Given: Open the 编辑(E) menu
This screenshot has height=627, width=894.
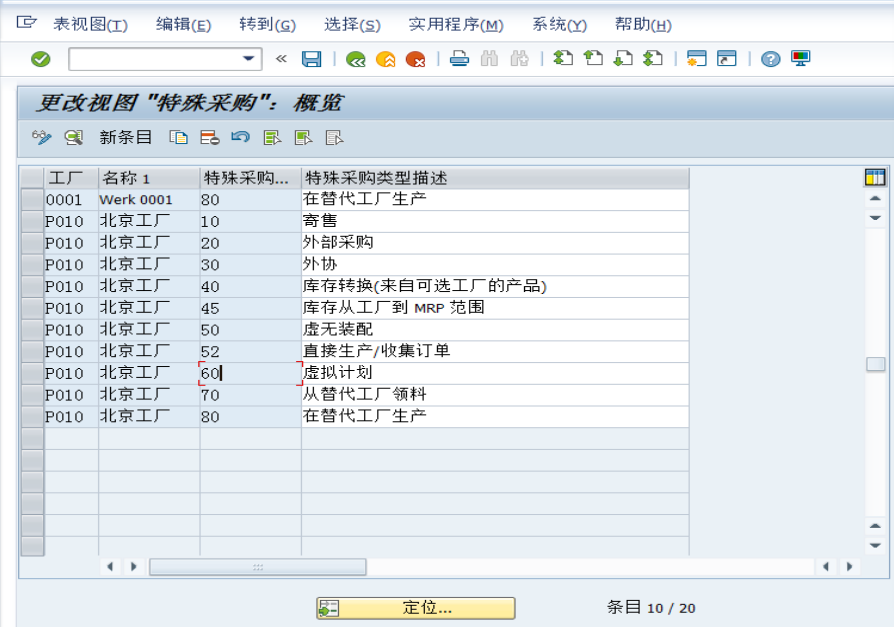Looking at the screenshot, I should coord(184,25).
